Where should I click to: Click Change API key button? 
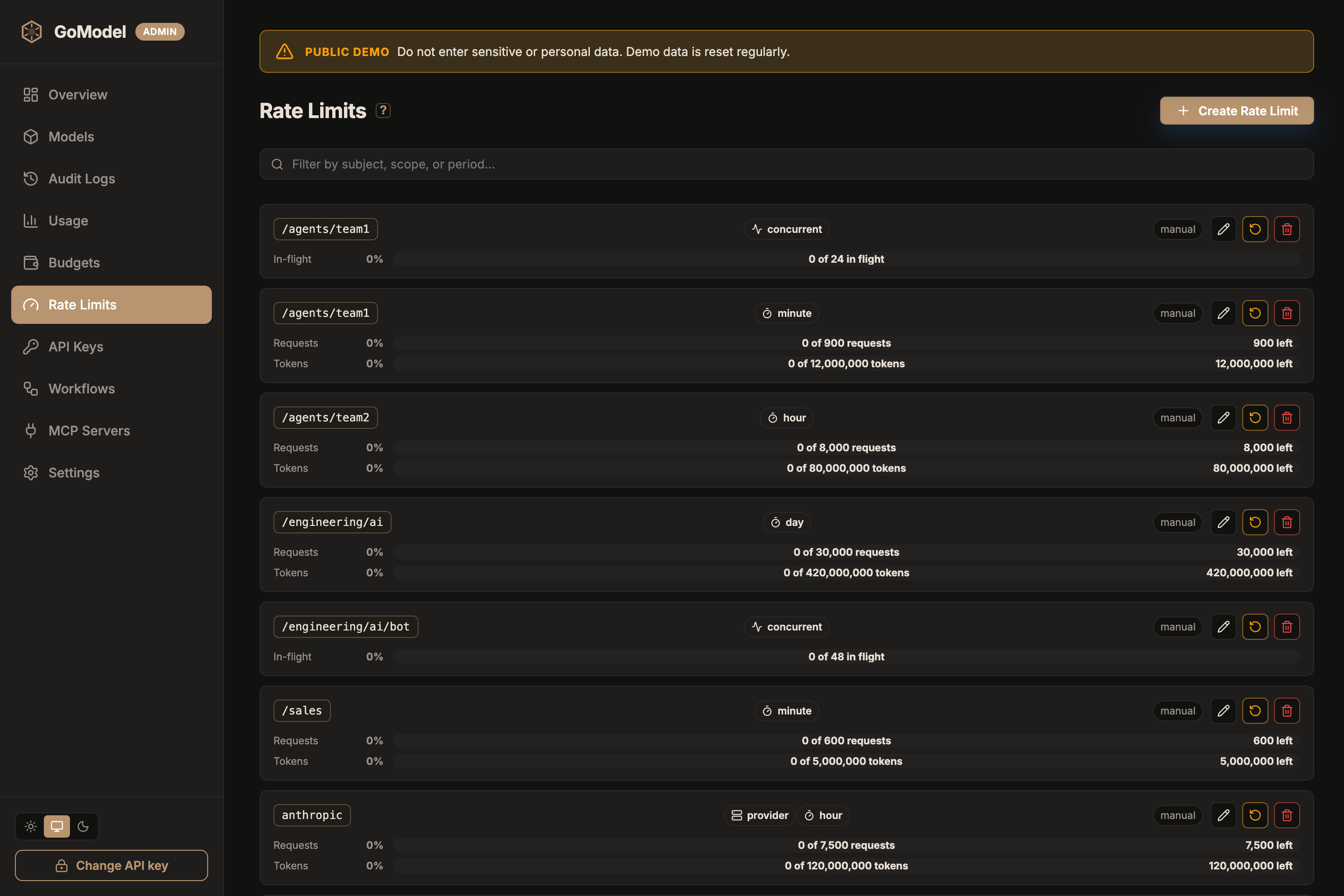pos(112,865)
